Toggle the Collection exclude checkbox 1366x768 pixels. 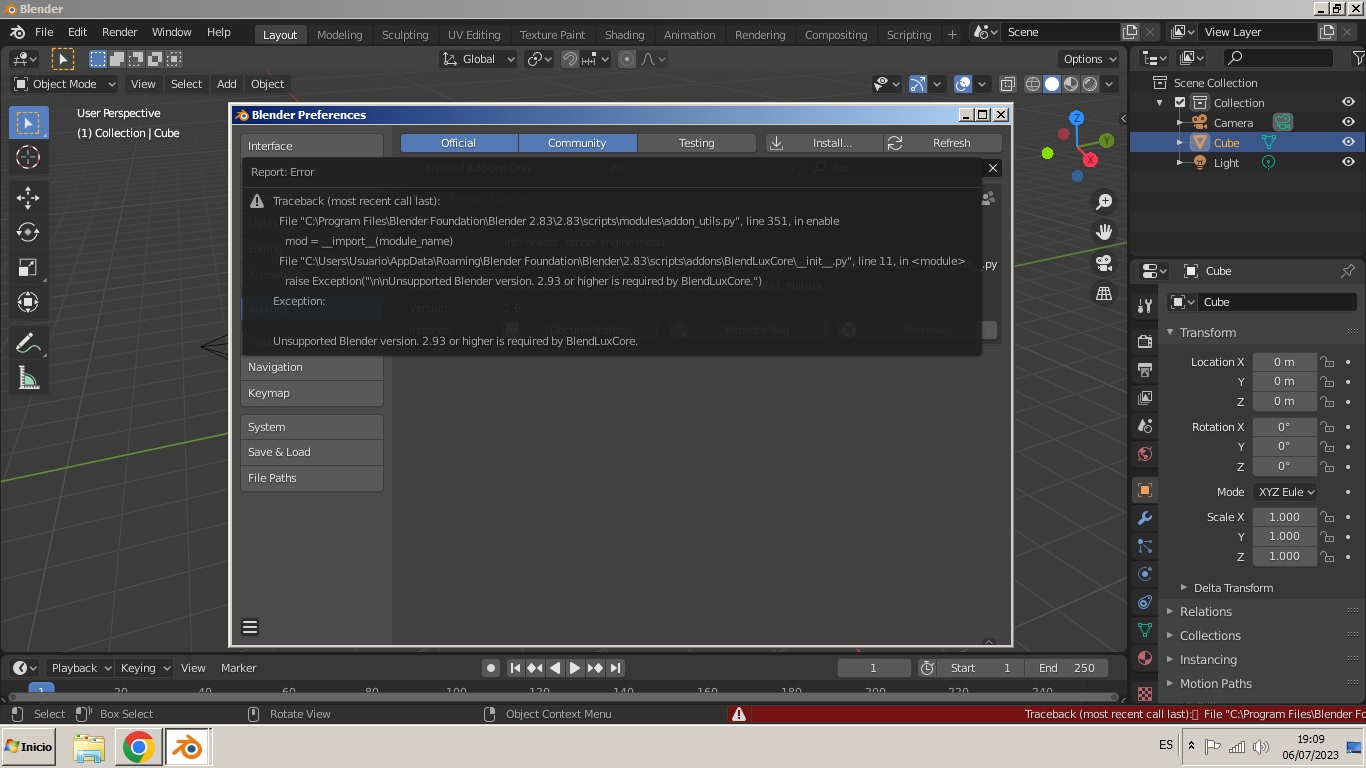point(1180,103)
